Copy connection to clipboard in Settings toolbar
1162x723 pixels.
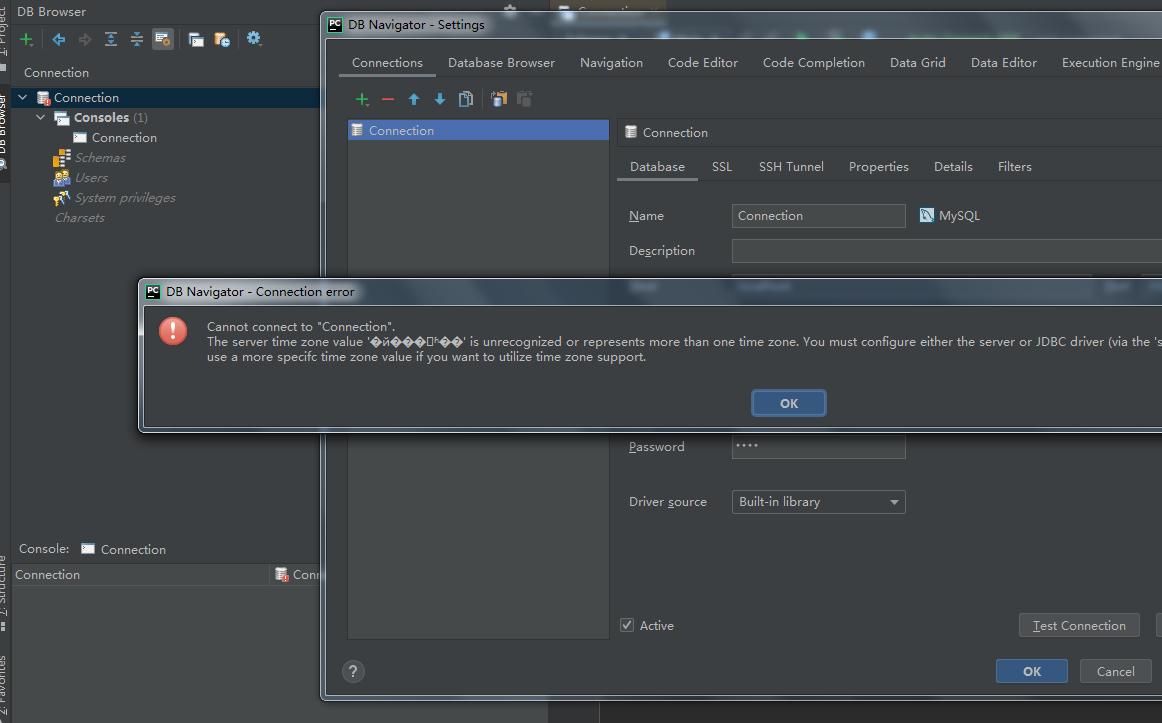[x=499, y=99]
